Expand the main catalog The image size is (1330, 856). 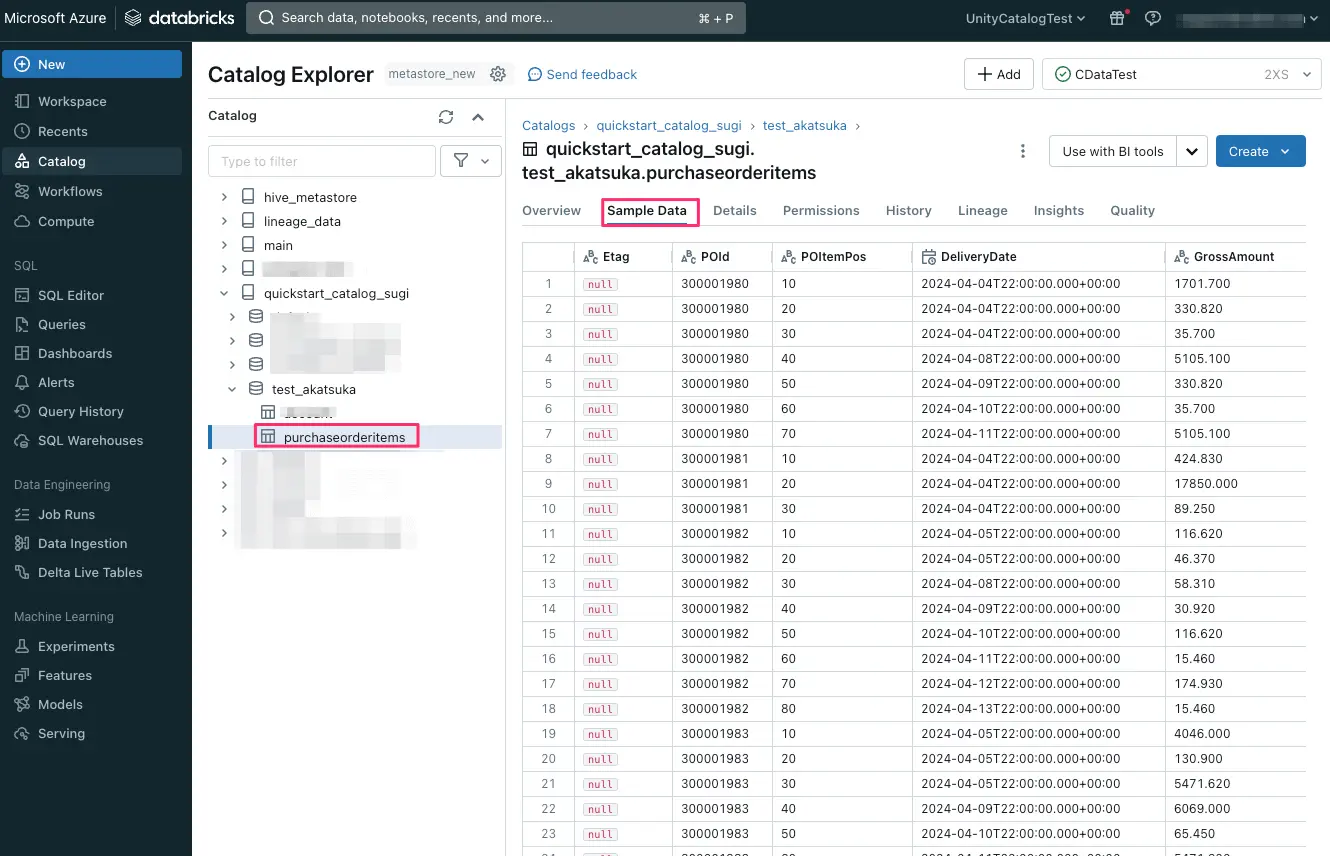pos(224,245)
